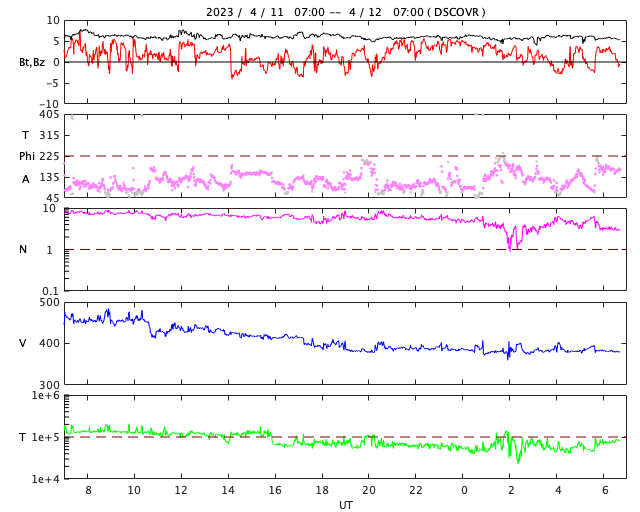The image size is (640, 512).
Task: Click the 225 tick value on Phi panel
Action: pyautogui.click(x=49, y=156)
